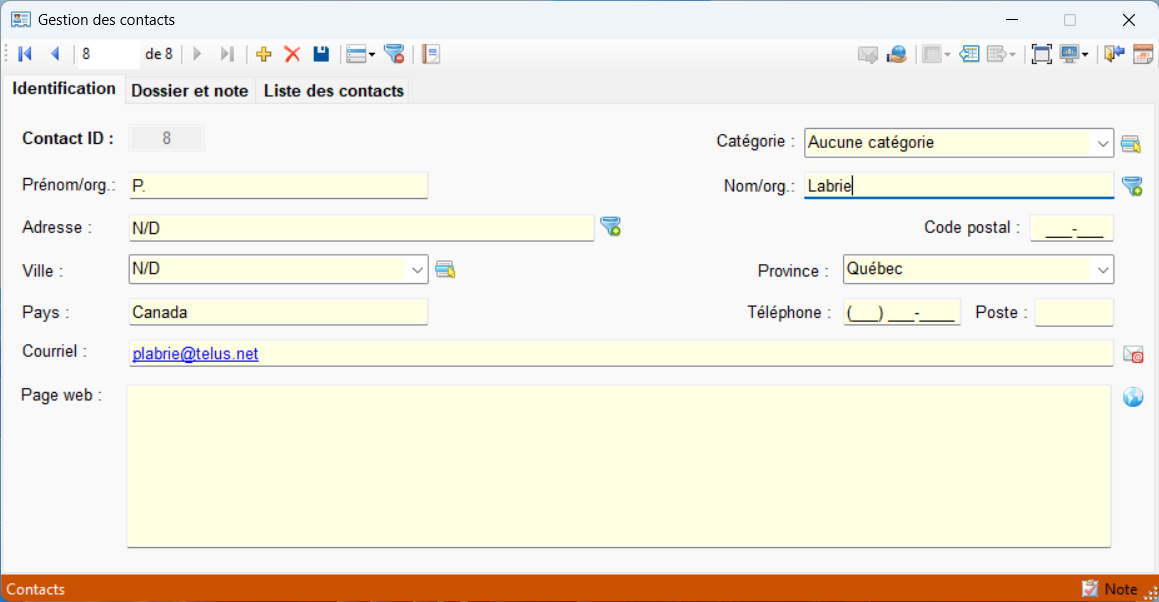
Task: Click the Note button in the status bar
Action: (x=1110, y=589)
